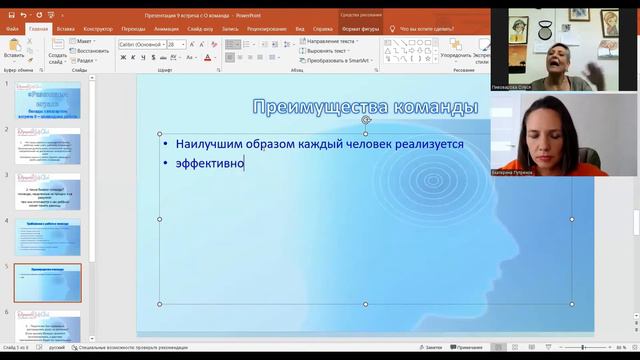Open Преобразовать в SmartArt dropdown
The width and height of the screenshot is (640, 360).
click(x=337, y=60)
